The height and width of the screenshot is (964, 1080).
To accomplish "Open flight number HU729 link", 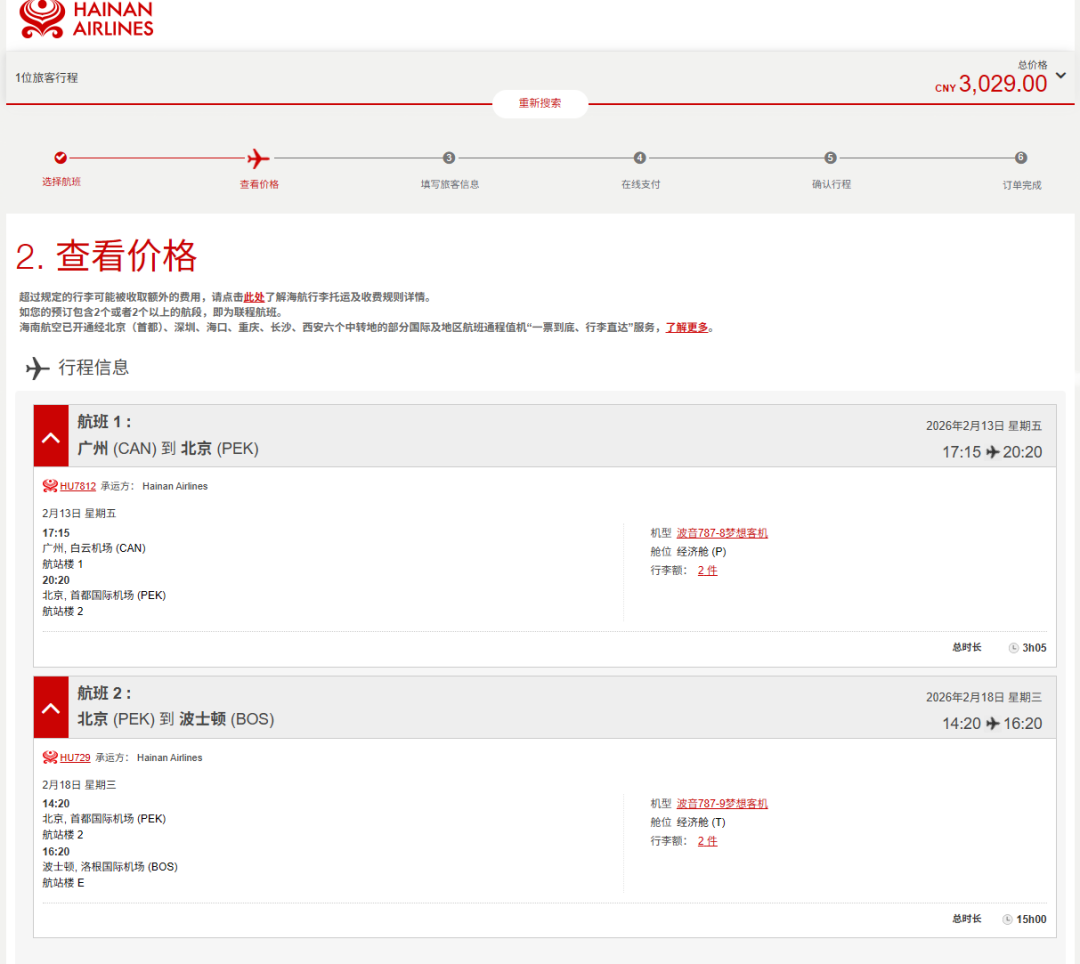I will [75, 757].
